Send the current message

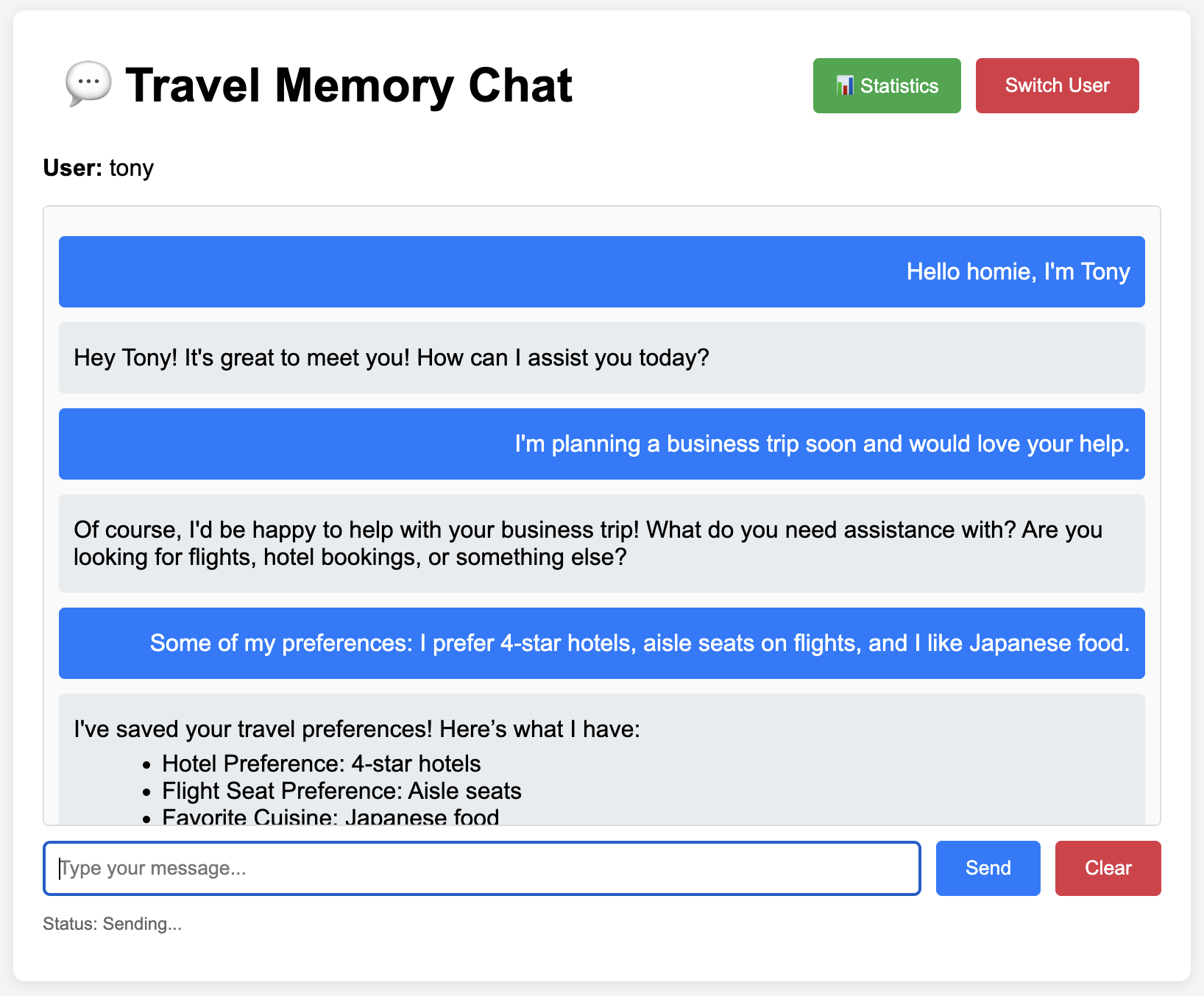(x=988, y=868)
